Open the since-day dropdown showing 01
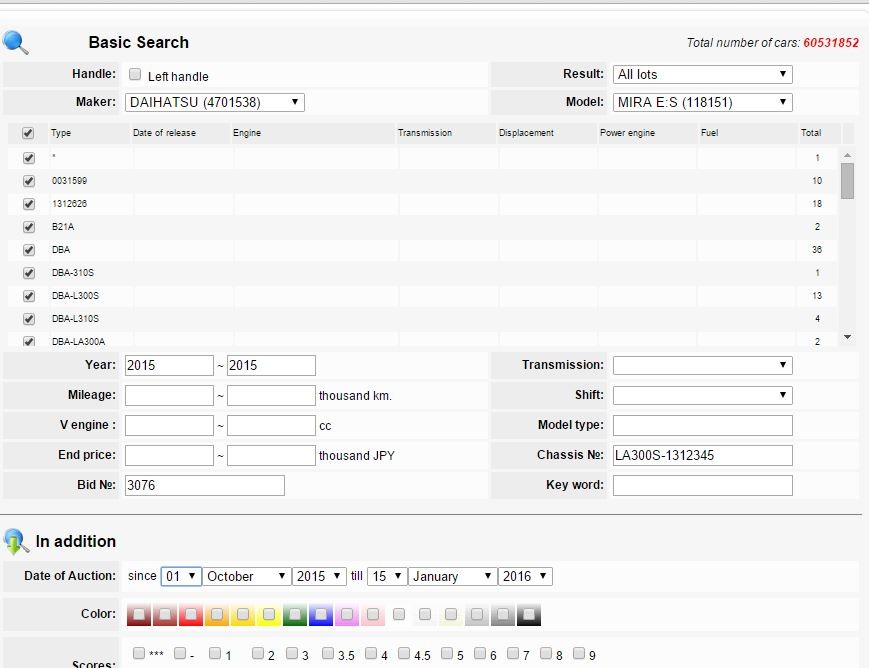The image size is (869, 668). (x=181, y=577)
